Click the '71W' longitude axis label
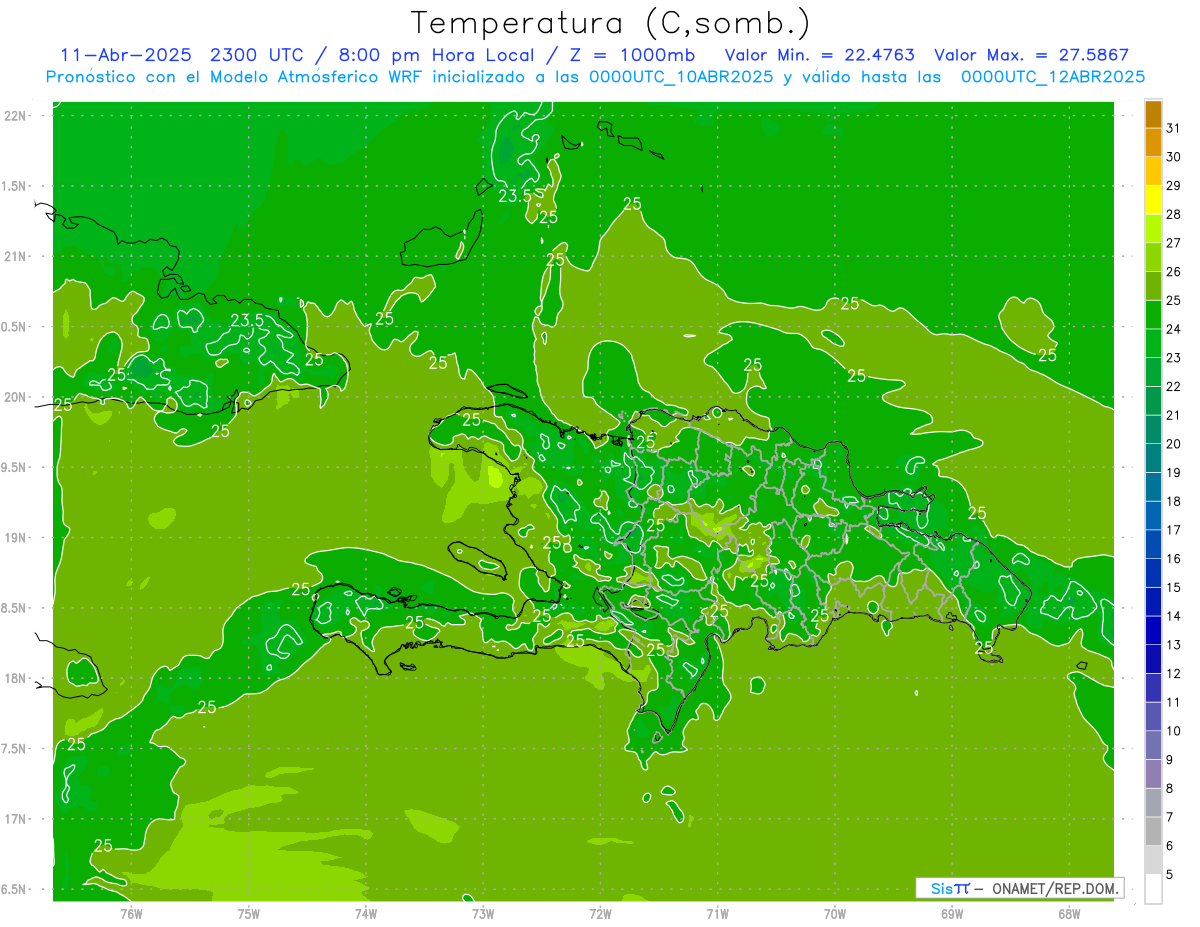 (x=717, y=913)
